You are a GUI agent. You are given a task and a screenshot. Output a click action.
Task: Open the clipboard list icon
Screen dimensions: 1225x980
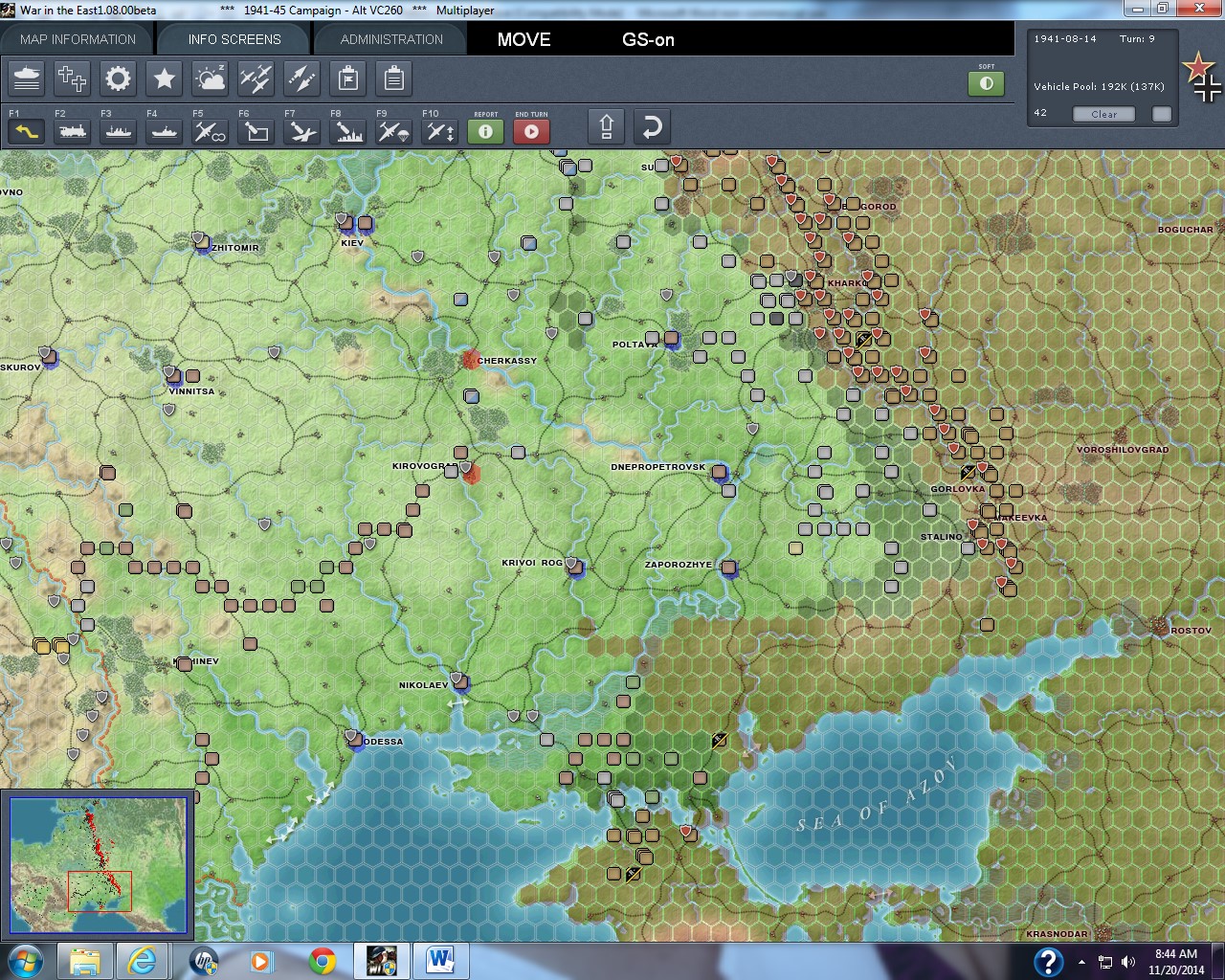pyautogui.click(x=394, y=78)
